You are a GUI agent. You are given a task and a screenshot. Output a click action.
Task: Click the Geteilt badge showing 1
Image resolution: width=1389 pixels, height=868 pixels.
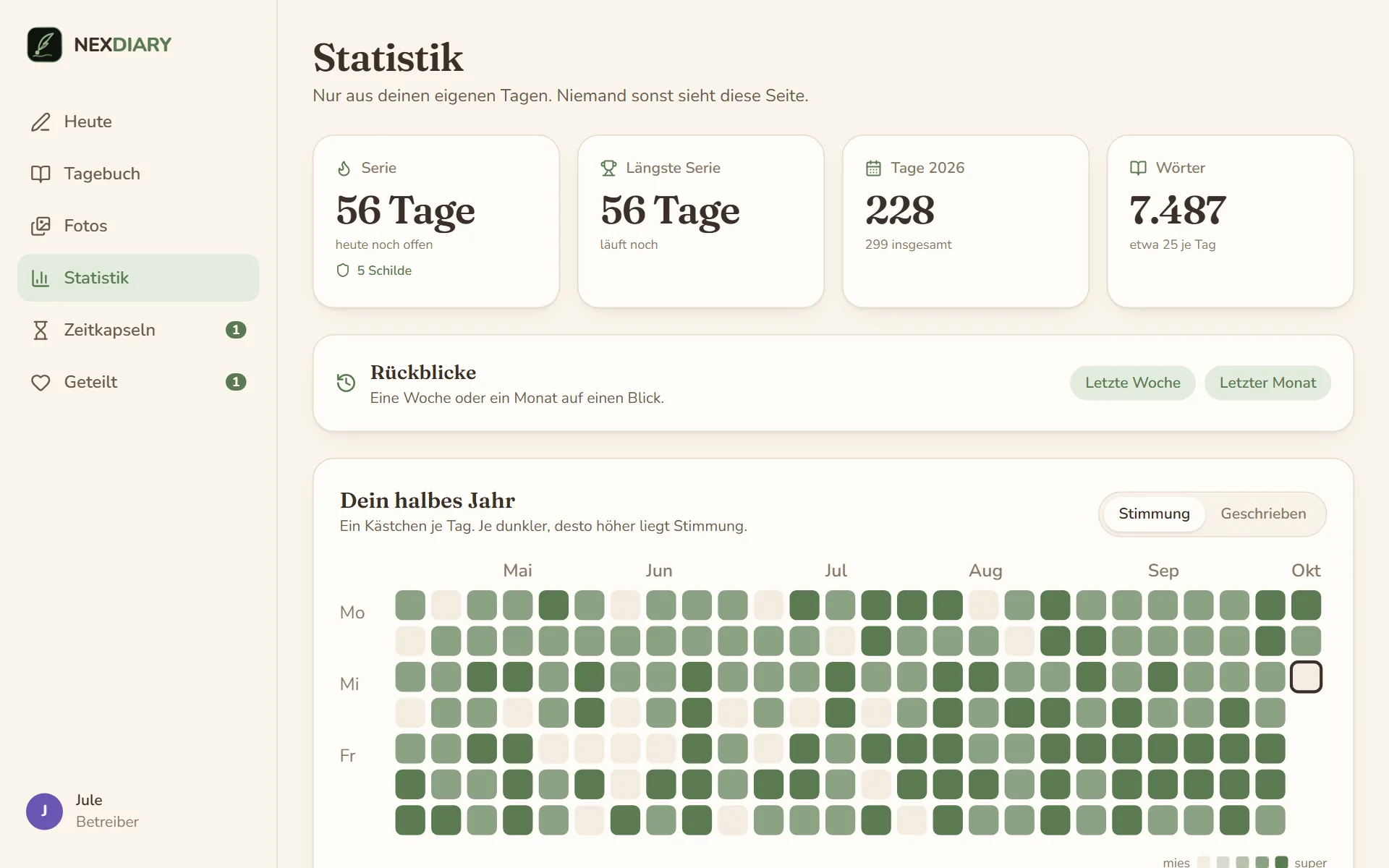236,382
